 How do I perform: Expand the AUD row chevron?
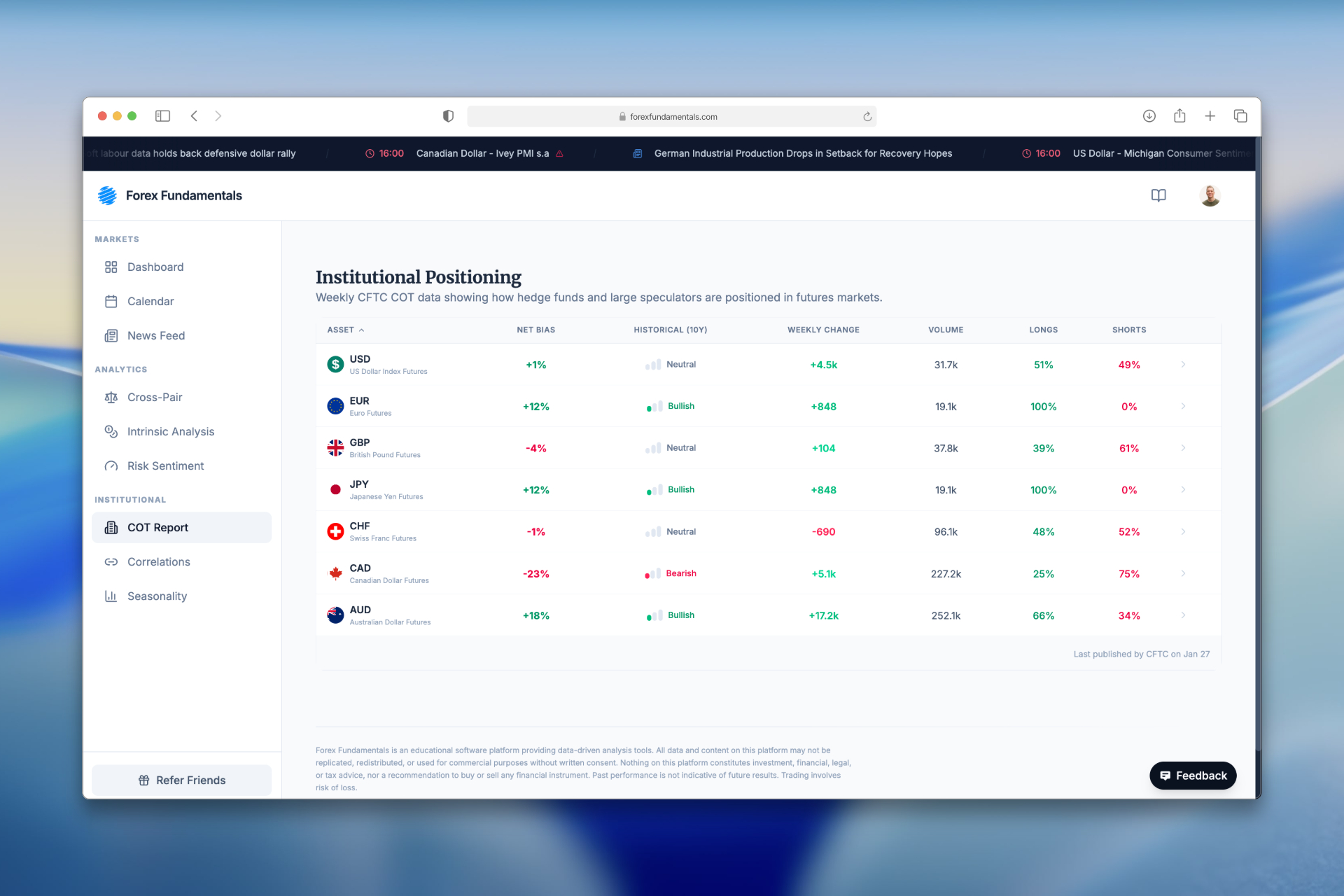1183,615
